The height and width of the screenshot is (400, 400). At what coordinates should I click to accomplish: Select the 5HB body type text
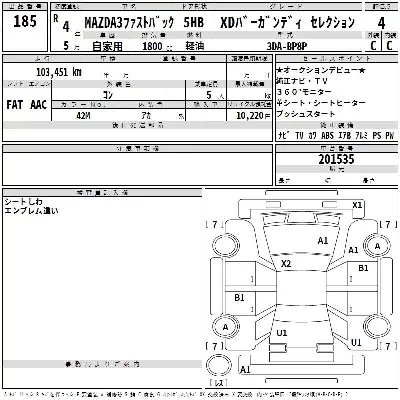tap(194, 22)
